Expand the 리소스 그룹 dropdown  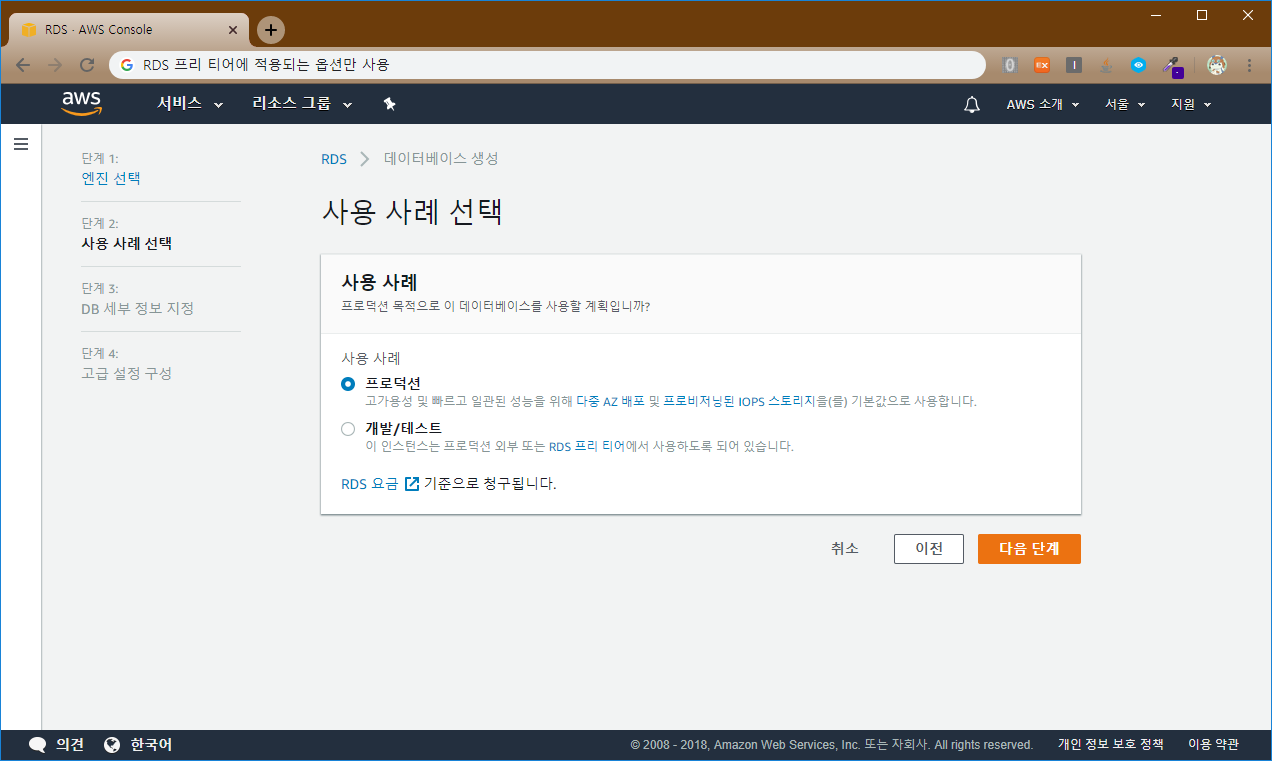302,104
